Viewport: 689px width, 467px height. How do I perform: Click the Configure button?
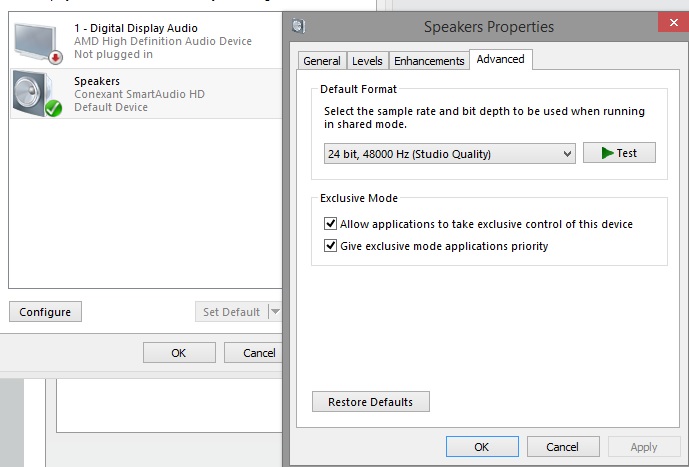click(45, 312)
